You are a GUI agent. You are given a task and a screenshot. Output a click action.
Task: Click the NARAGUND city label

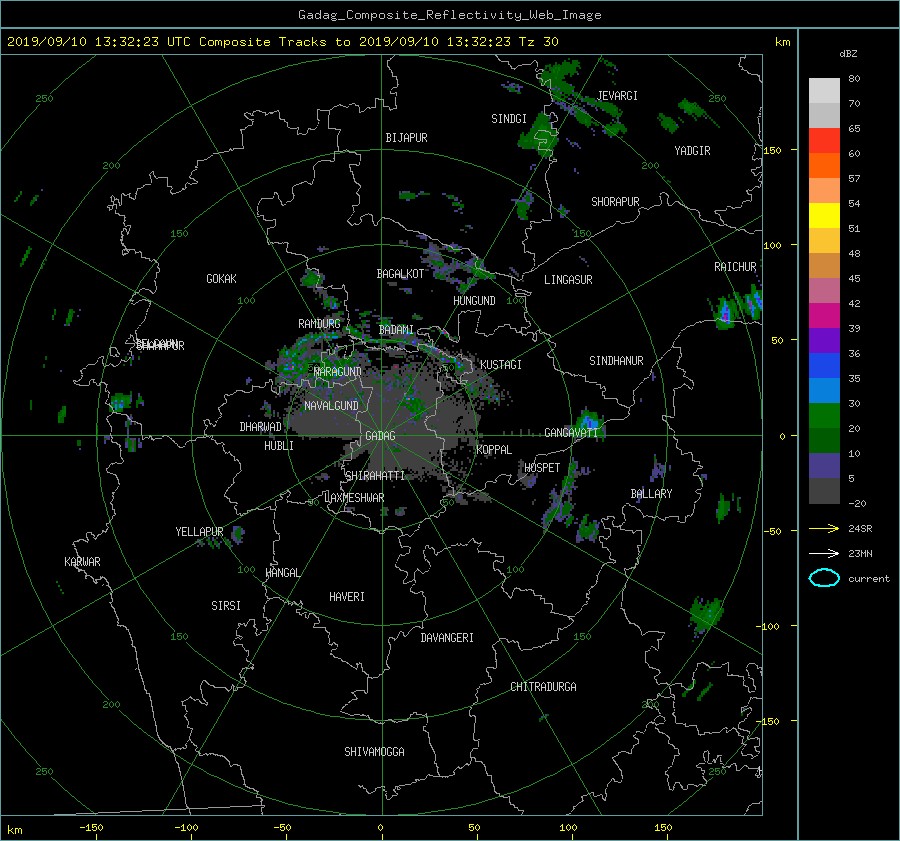pos(337,371)
